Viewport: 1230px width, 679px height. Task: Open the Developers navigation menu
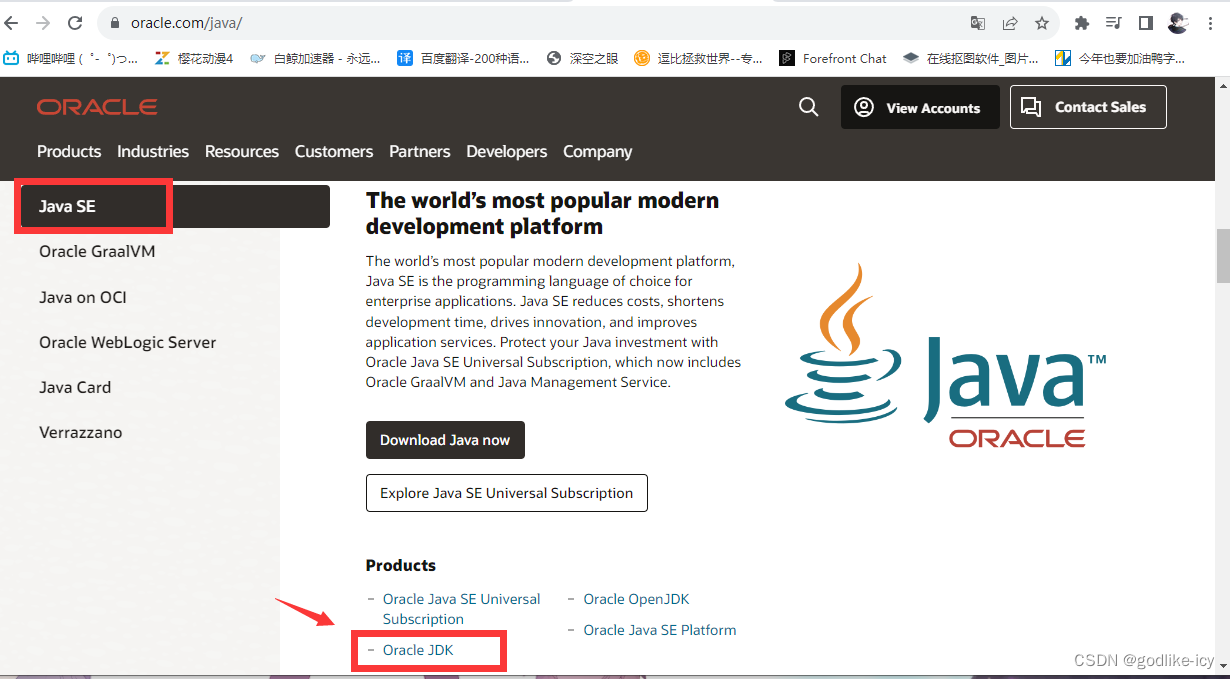pos(507,151)
